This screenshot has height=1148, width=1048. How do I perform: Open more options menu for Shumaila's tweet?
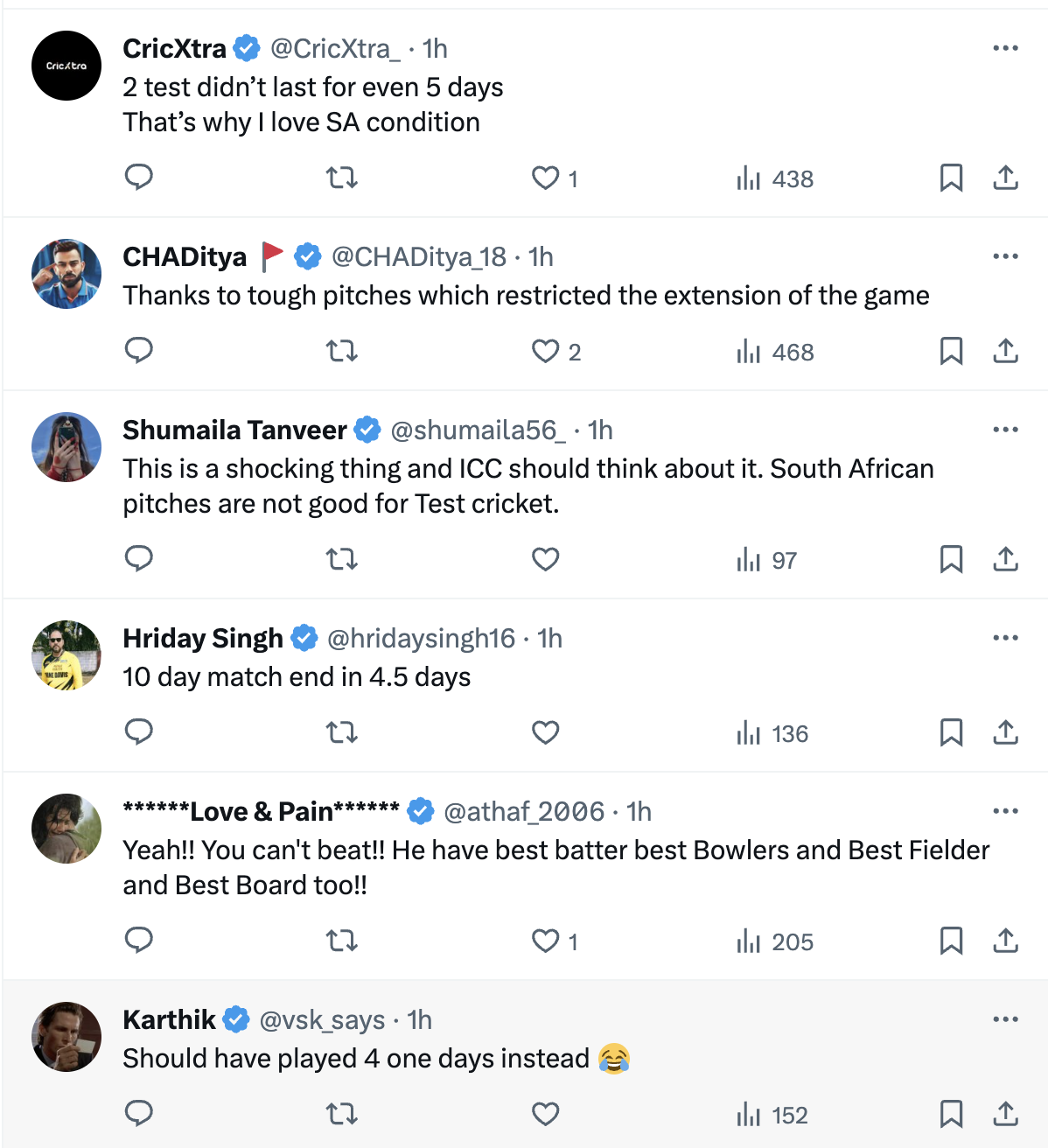tap(1005, 430)
